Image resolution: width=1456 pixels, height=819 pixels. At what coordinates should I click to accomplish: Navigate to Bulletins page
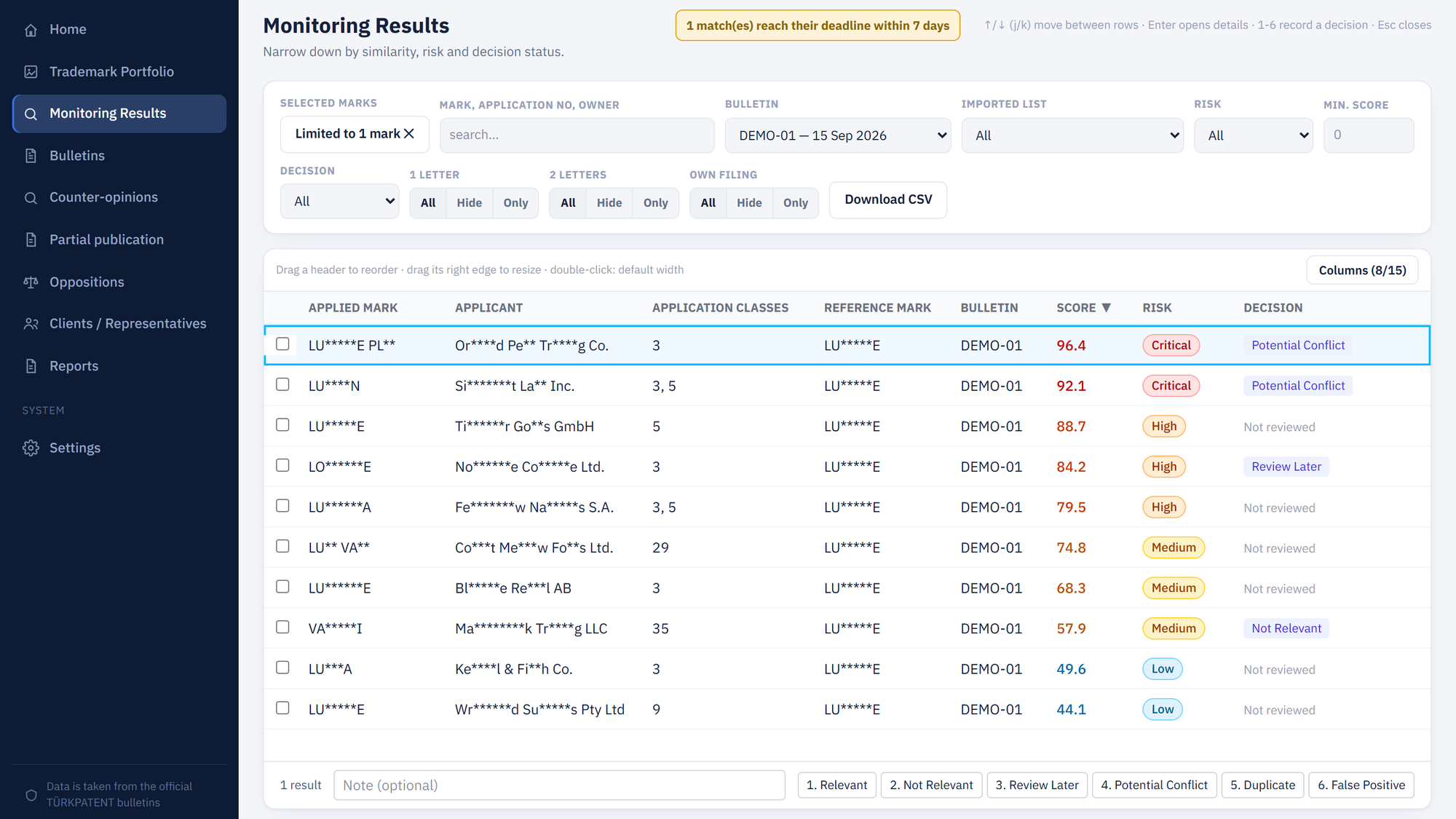pos(119,156)
